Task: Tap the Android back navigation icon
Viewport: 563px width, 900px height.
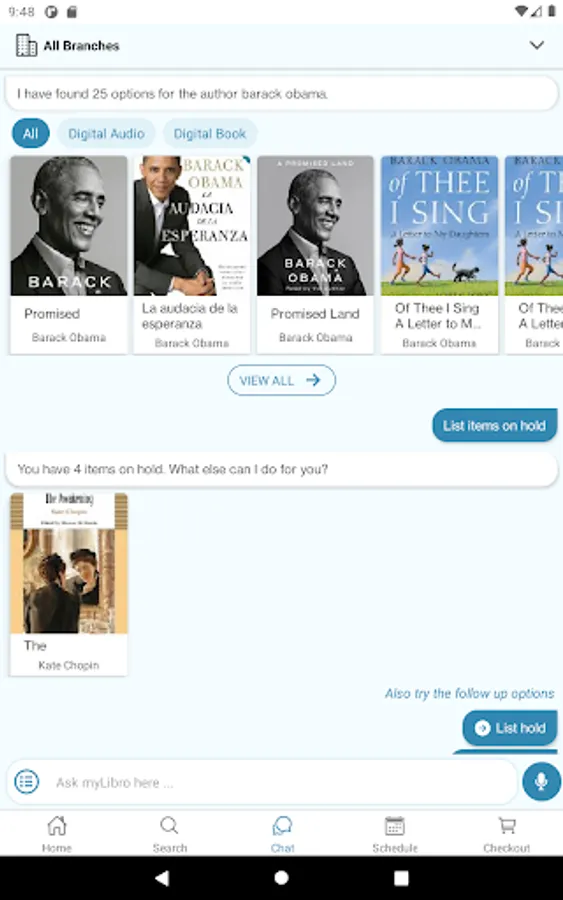Action: click(x=162, y=878)
